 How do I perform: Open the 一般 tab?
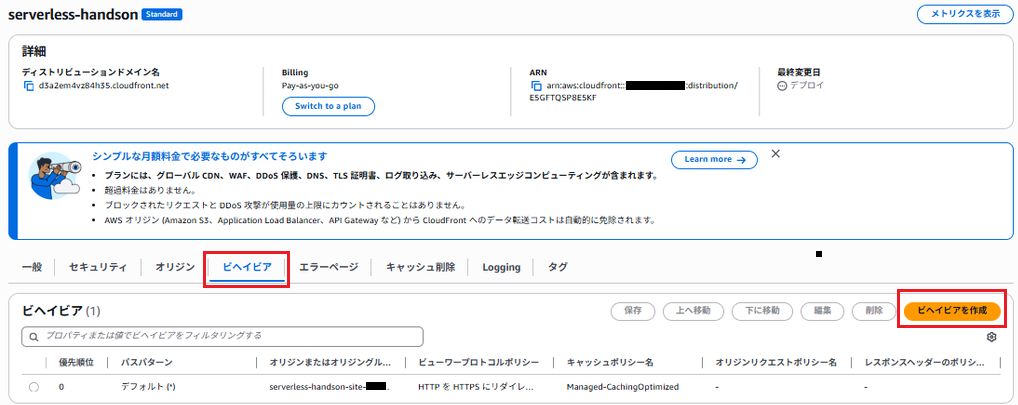click(x=32, y=267)
